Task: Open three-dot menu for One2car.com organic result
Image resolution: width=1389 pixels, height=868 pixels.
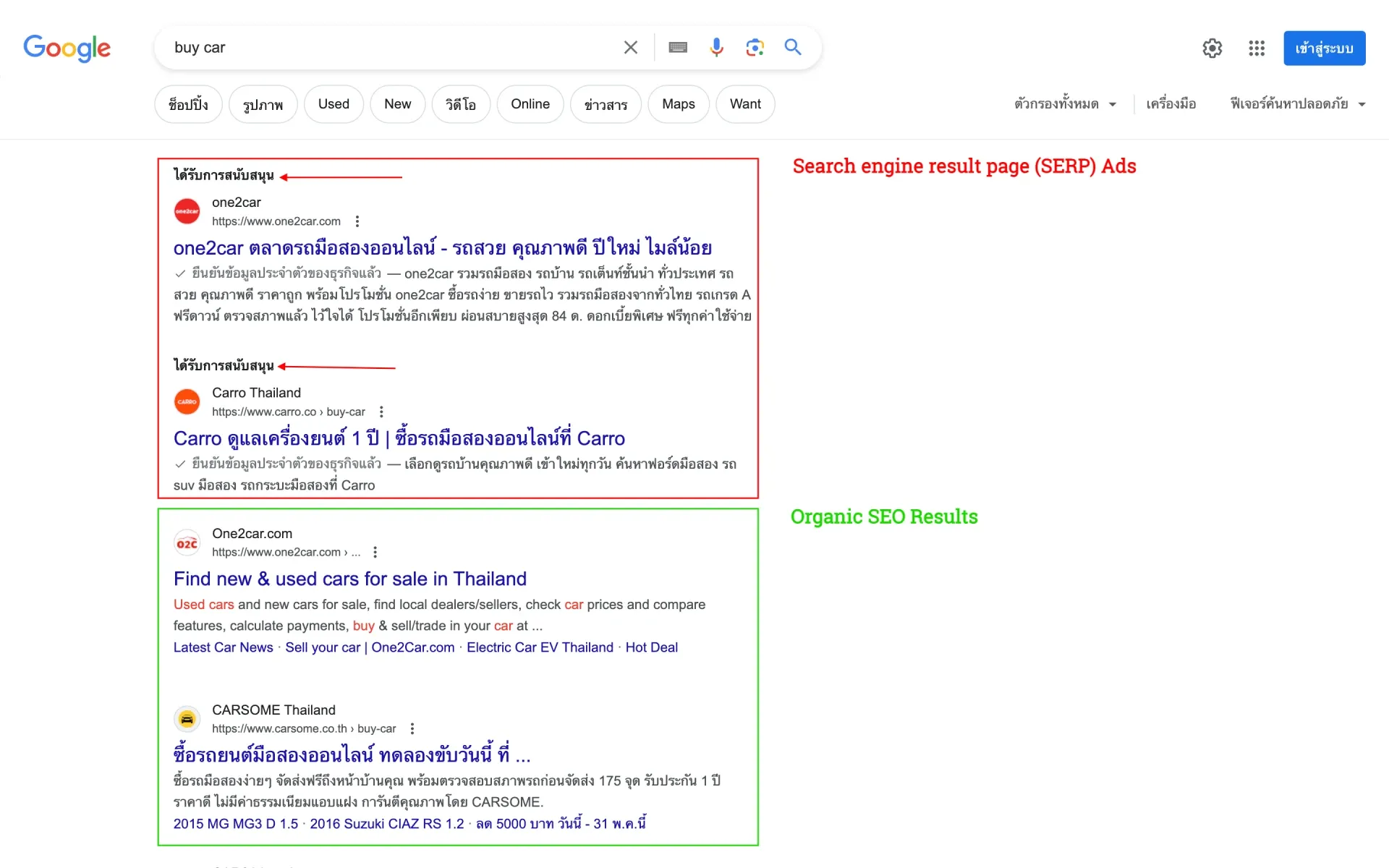Action: [375, 552]
